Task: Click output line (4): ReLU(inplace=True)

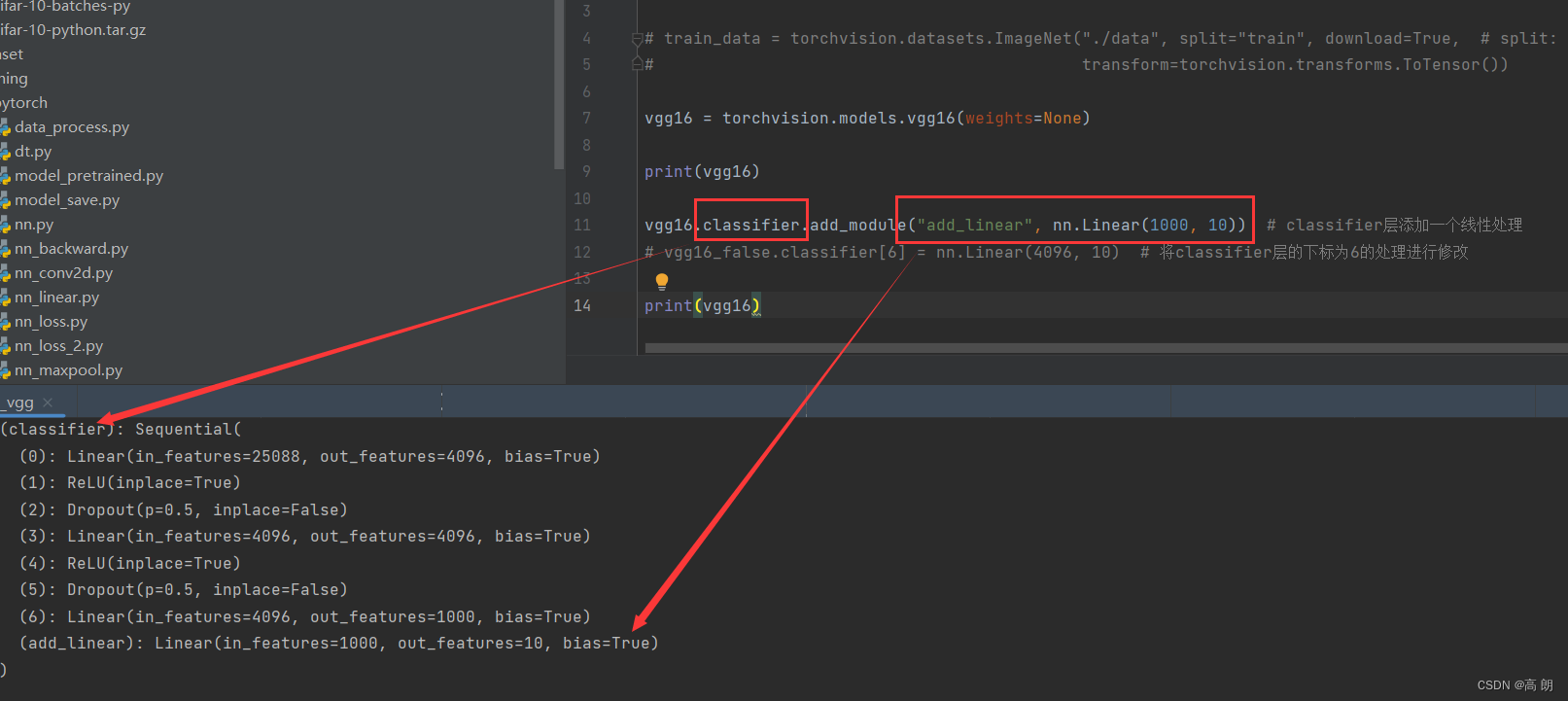Action: (x=129, y=563)
